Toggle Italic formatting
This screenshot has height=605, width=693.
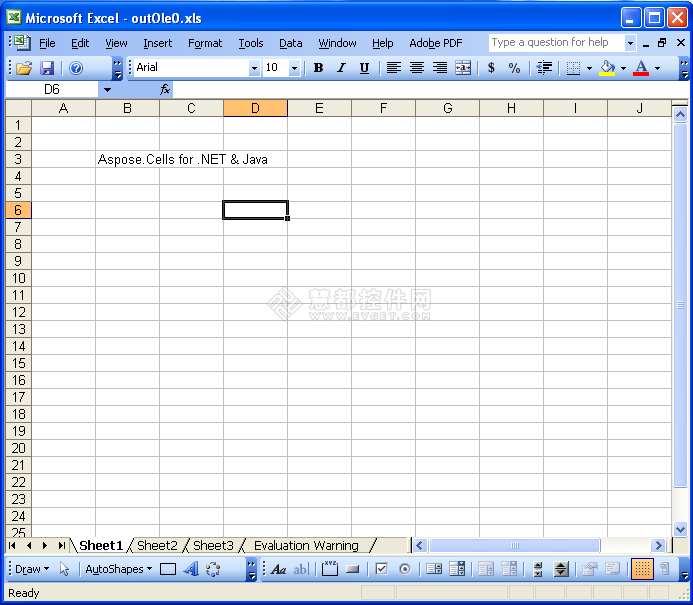[x=341, y=68]
